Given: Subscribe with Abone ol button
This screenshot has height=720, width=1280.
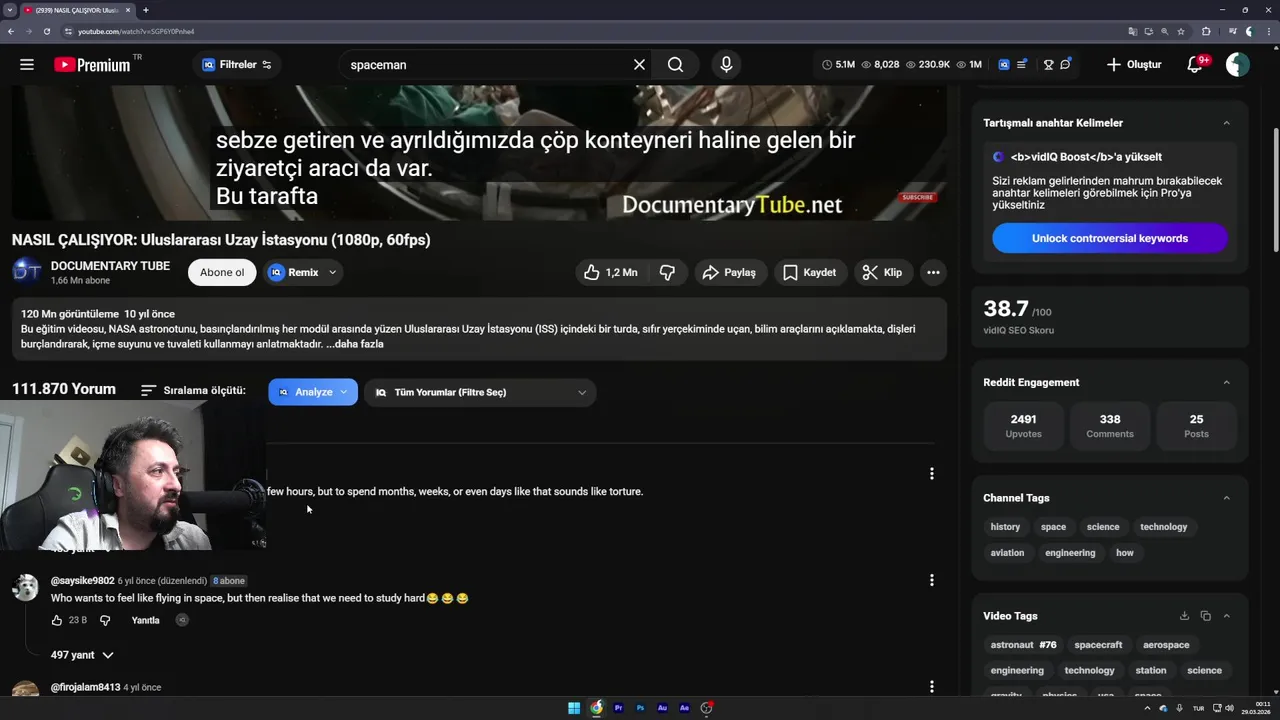Looking at the screenshot, I should coord(222,272).
